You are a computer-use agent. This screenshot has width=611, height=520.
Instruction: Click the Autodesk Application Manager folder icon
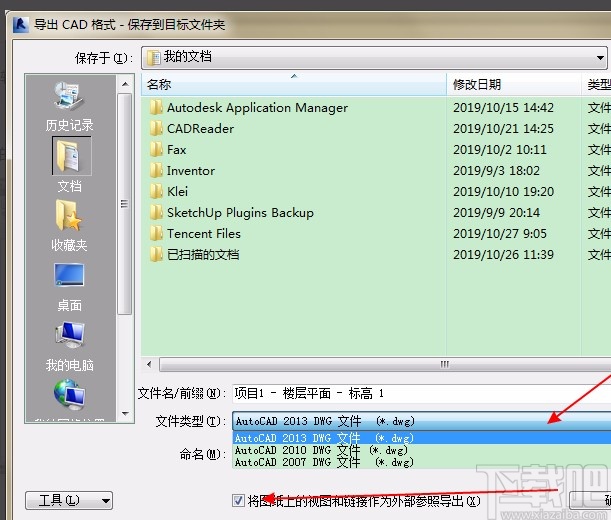[156, 107]
